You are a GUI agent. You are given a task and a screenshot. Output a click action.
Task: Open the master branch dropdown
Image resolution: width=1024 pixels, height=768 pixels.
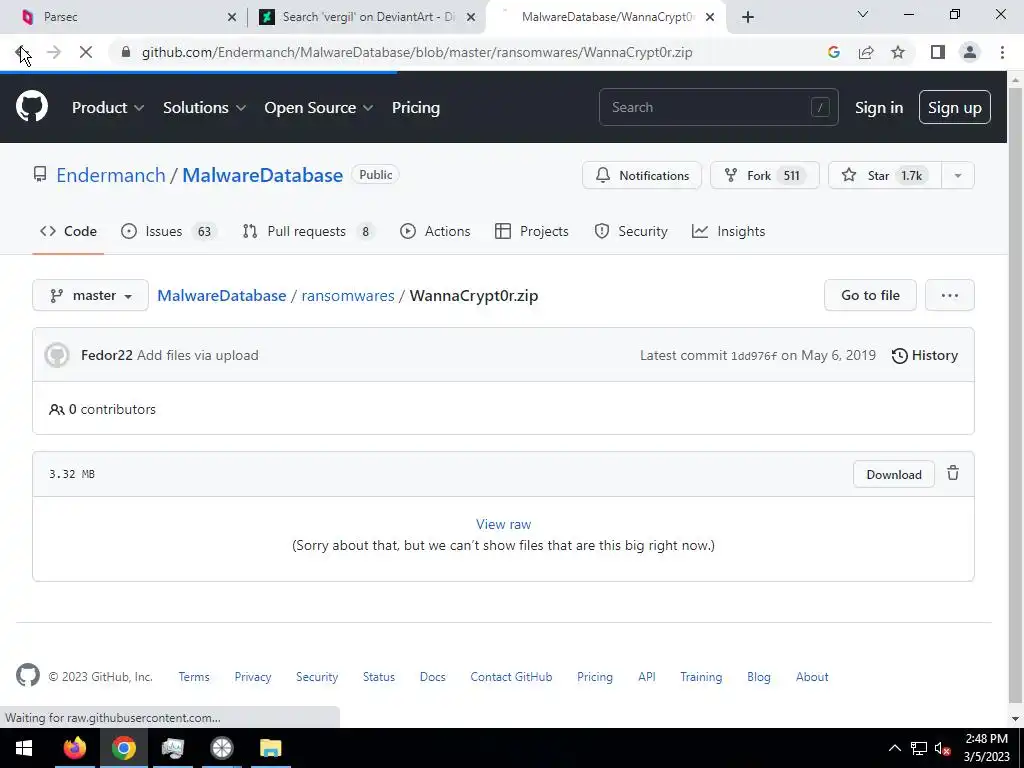pyautogui.click(x=90, y=295)
